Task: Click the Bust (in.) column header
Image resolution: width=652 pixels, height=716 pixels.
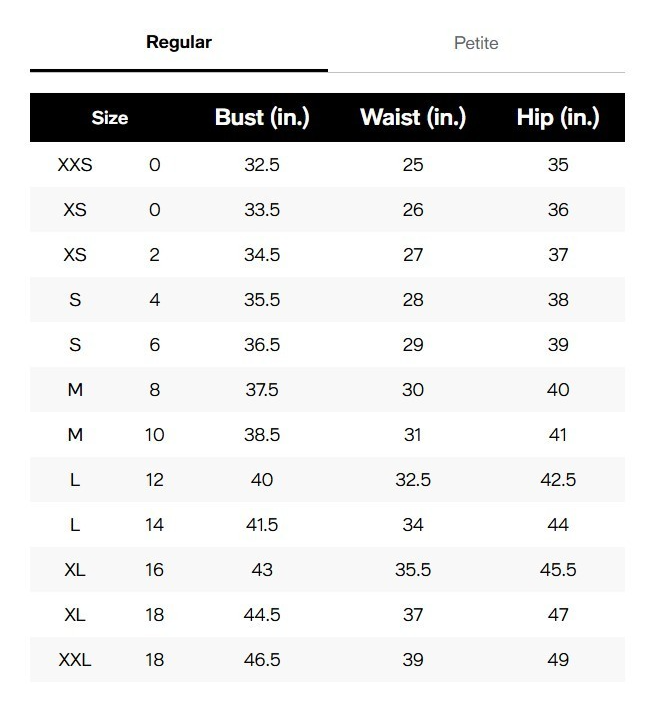Action: coord(262,118)
